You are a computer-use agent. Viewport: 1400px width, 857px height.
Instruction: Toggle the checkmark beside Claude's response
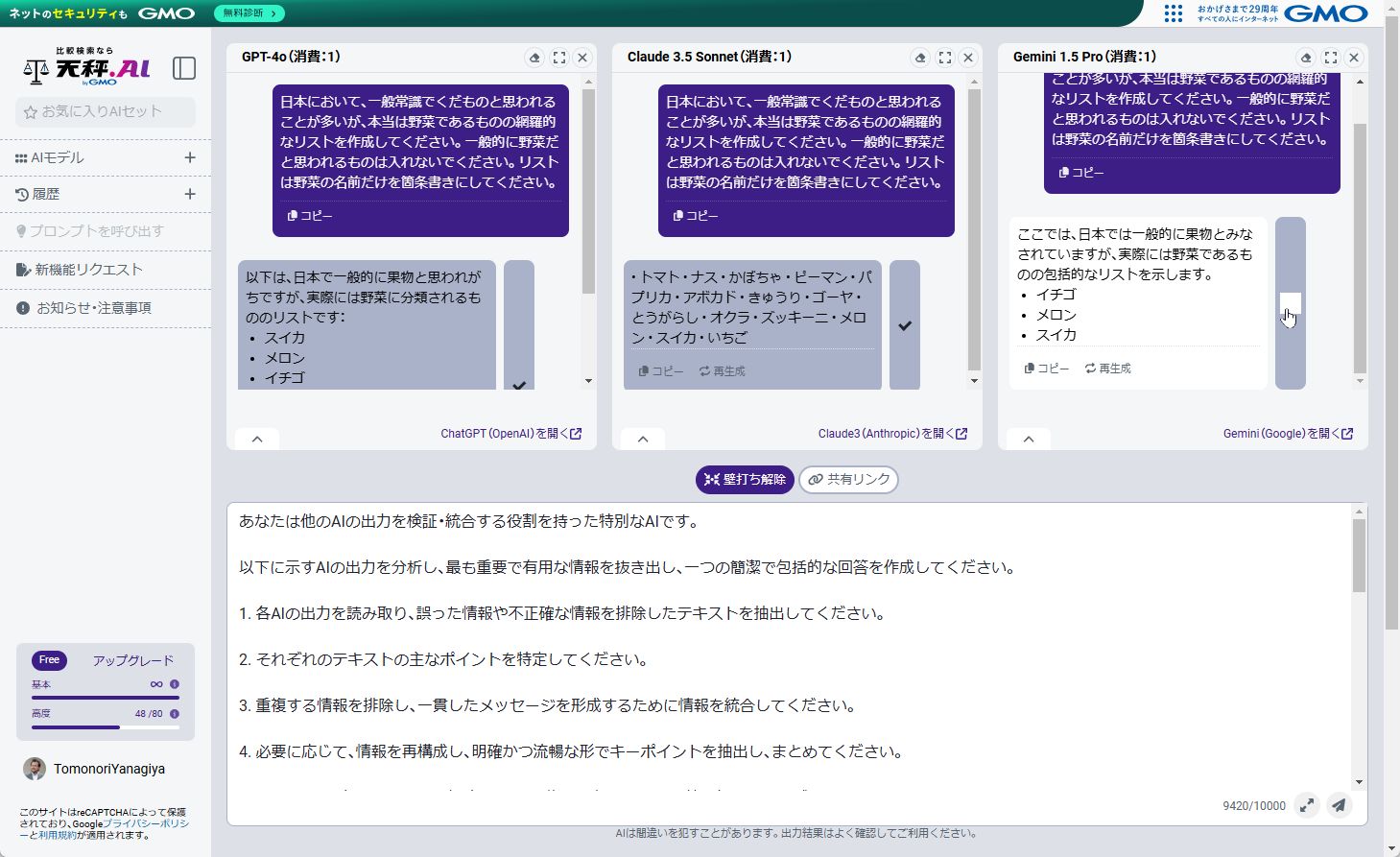tap(903, 325)
